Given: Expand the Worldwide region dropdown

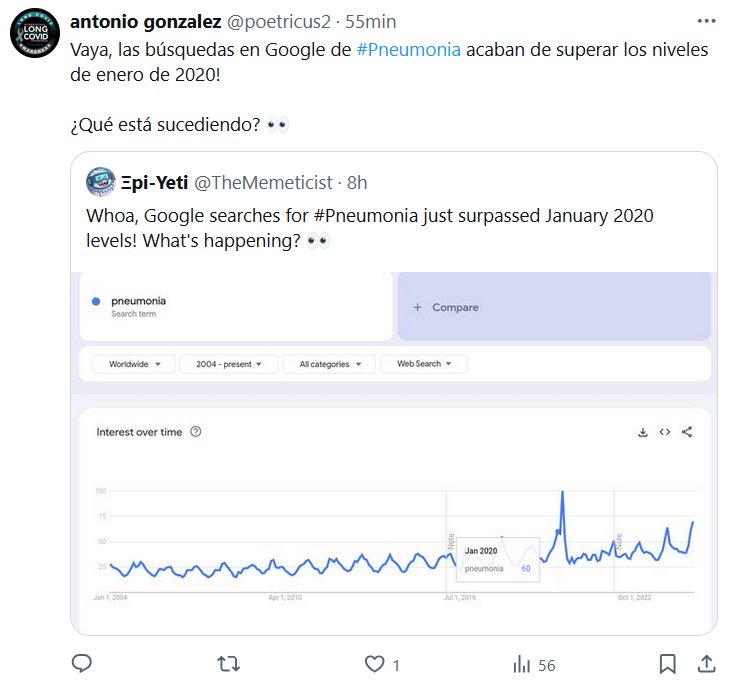Looking at the screenshot, I should point(134,364).
